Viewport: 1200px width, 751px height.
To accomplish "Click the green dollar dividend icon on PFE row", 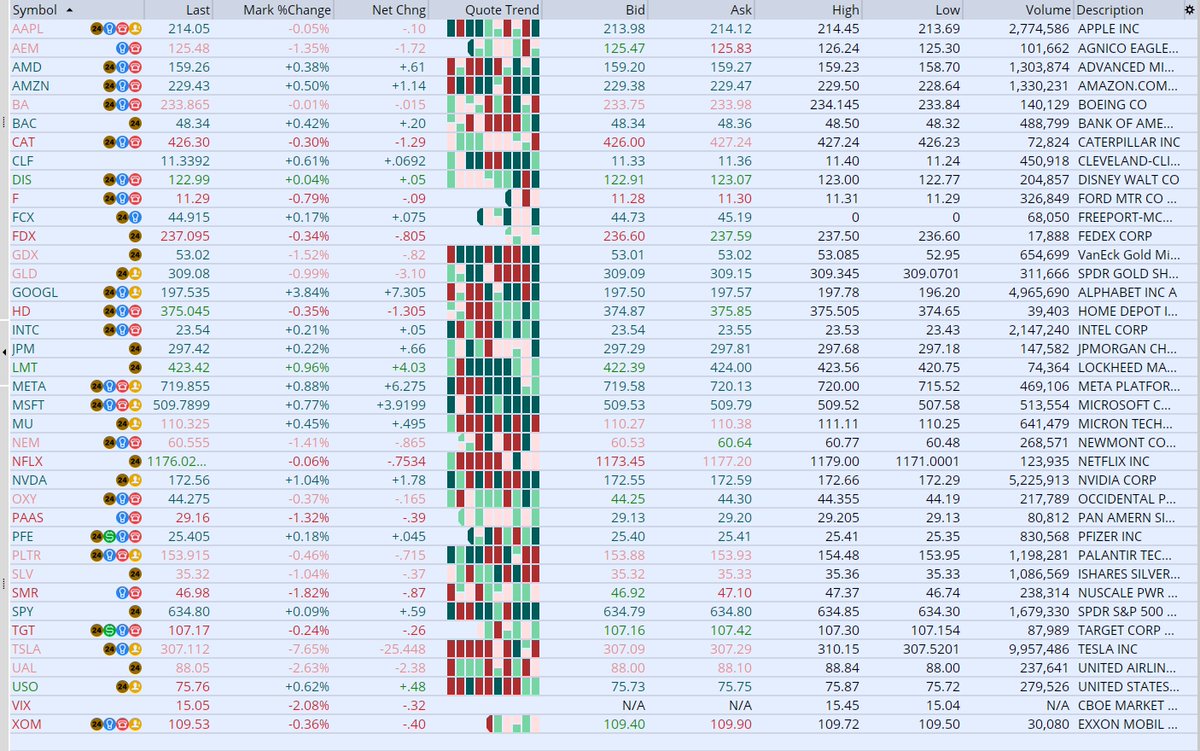I will pyautogui.click(x=108, y=536).
